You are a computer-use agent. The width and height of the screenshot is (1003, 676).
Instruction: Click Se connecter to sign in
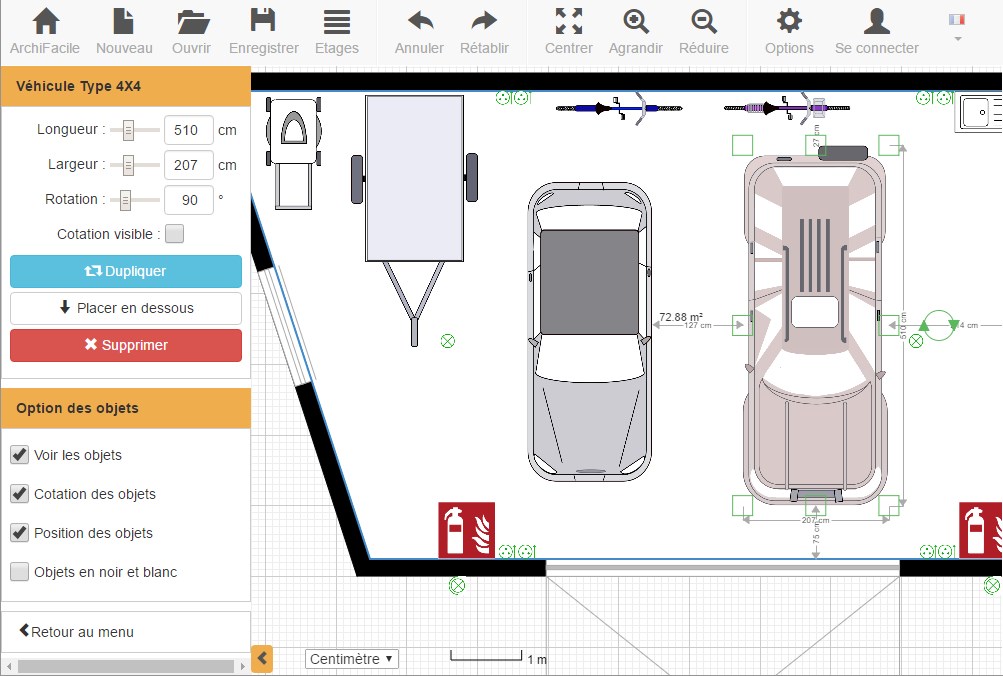click(x=876, y=28)
